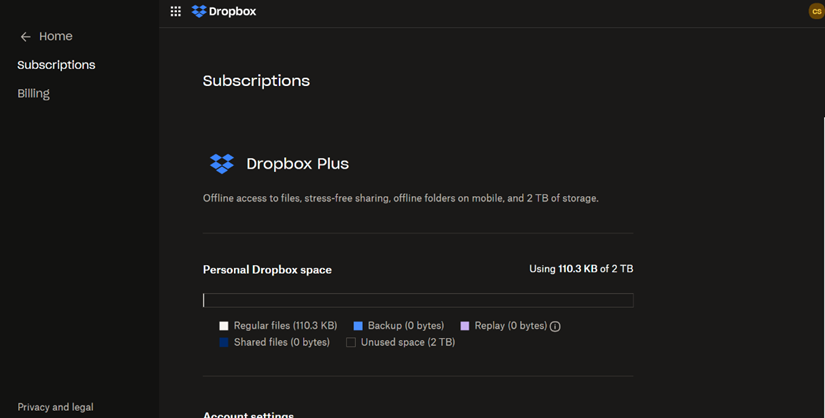Open Privacy and legal link
Viewport: 825px width, 418px height.
(x=56, y=407)
